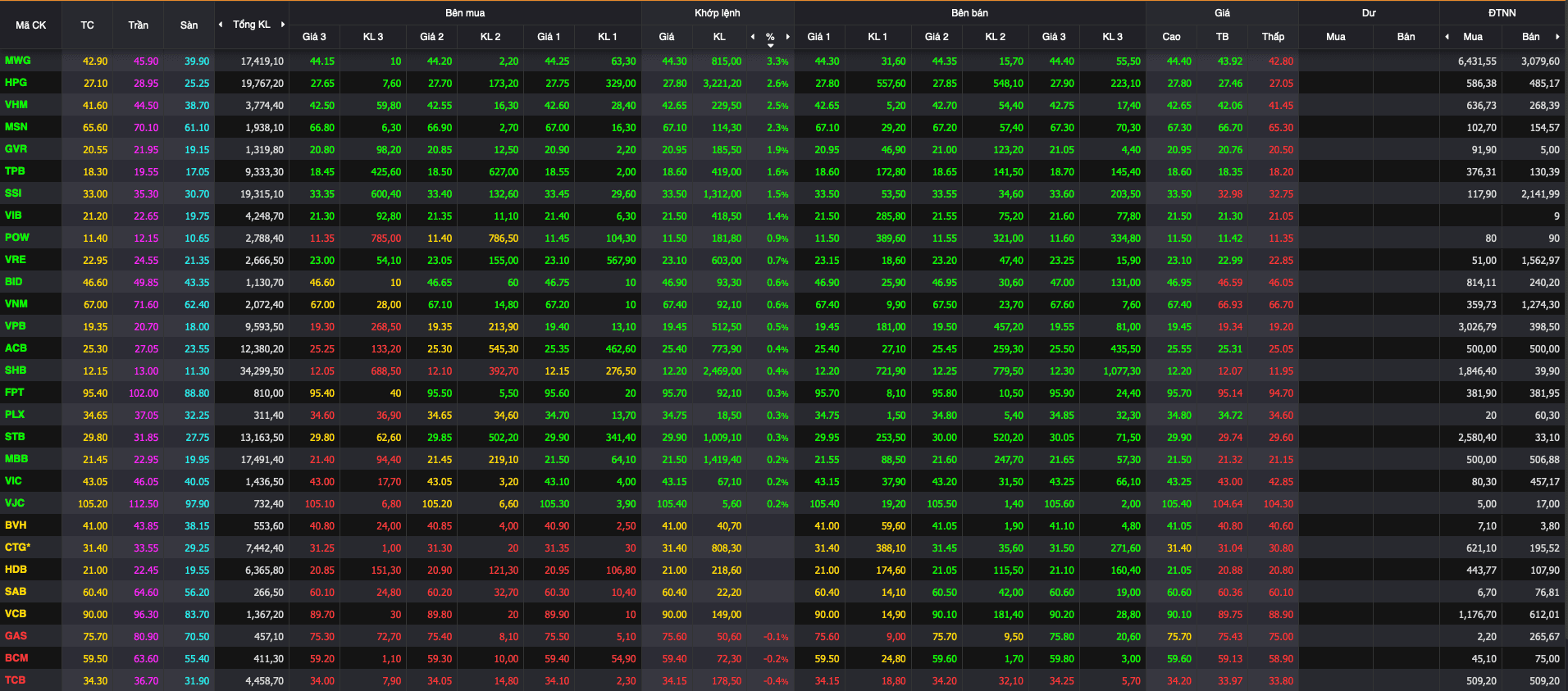Click STB matched volume 1,009,10
This screenshot has width=1568, height=691.
pyautogui.click(x=722, y=438)
